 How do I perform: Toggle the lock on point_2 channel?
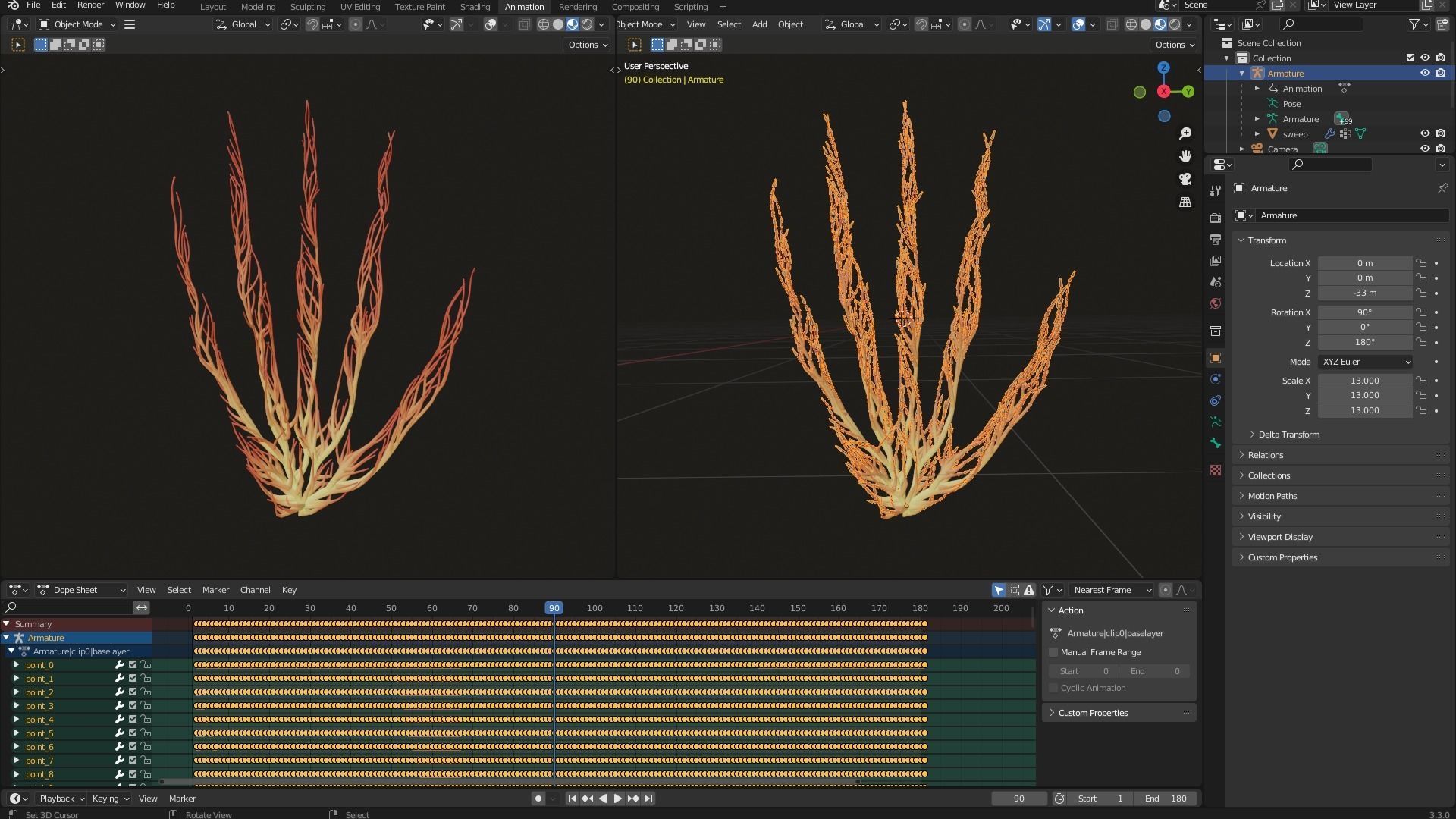(146, 692)
